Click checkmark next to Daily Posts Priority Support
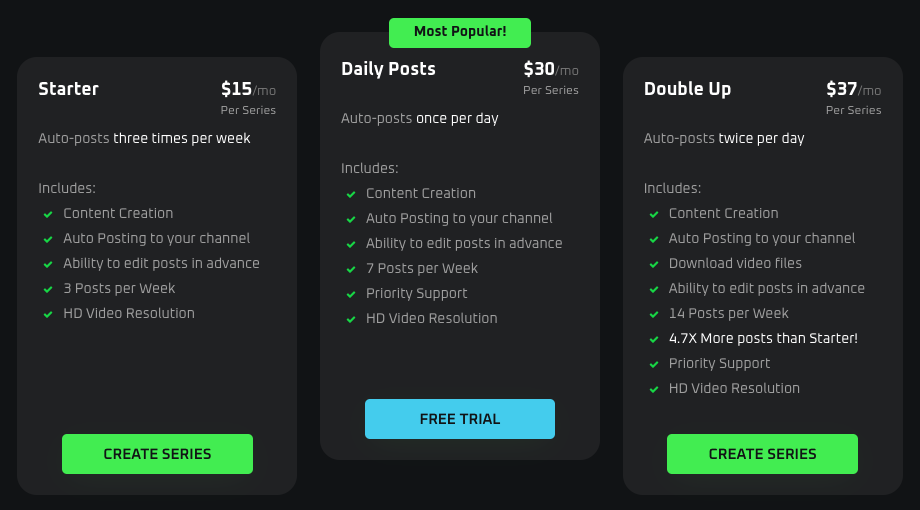The width and height of the screenshot is (920, 510). coord(351,294)
